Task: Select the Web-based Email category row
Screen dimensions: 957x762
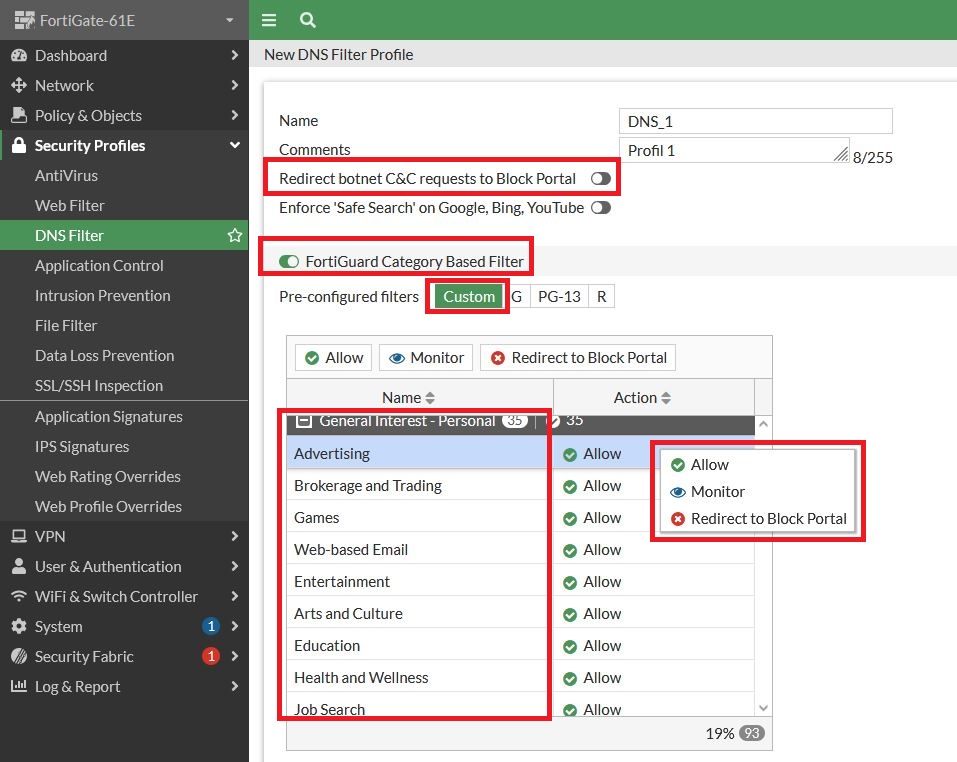Action: (521, 550)
